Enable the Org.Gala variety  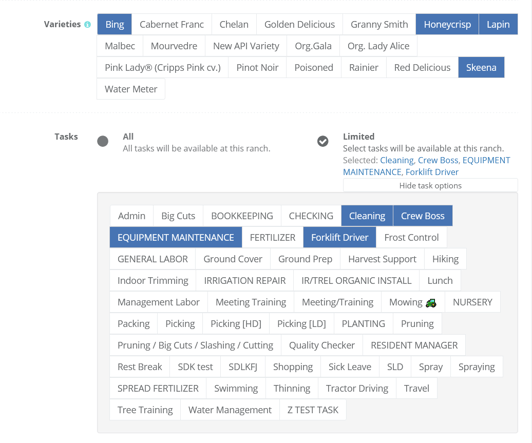coord(313,46)
